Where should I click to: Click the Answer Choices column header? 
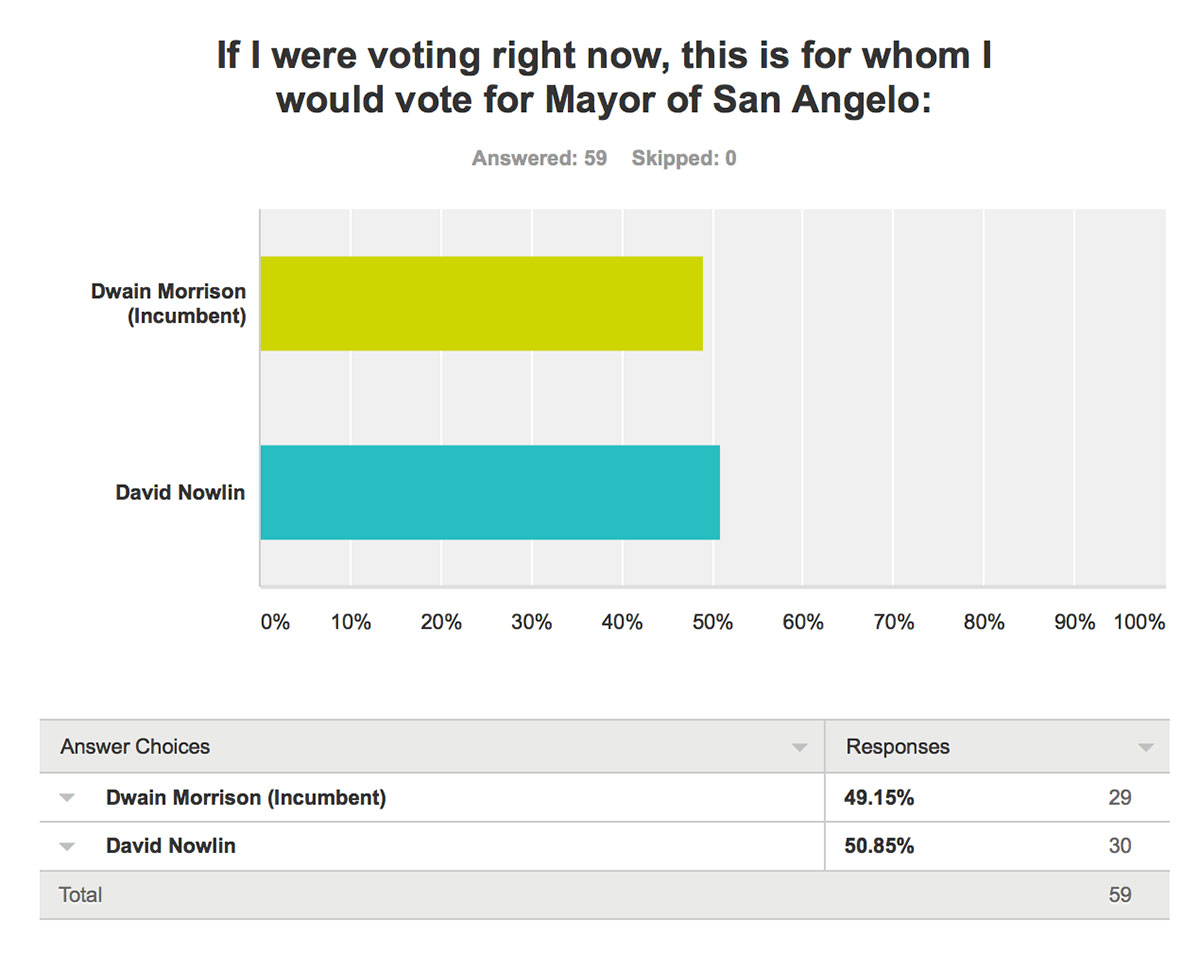pyautogui.click(x=134, y=746)
